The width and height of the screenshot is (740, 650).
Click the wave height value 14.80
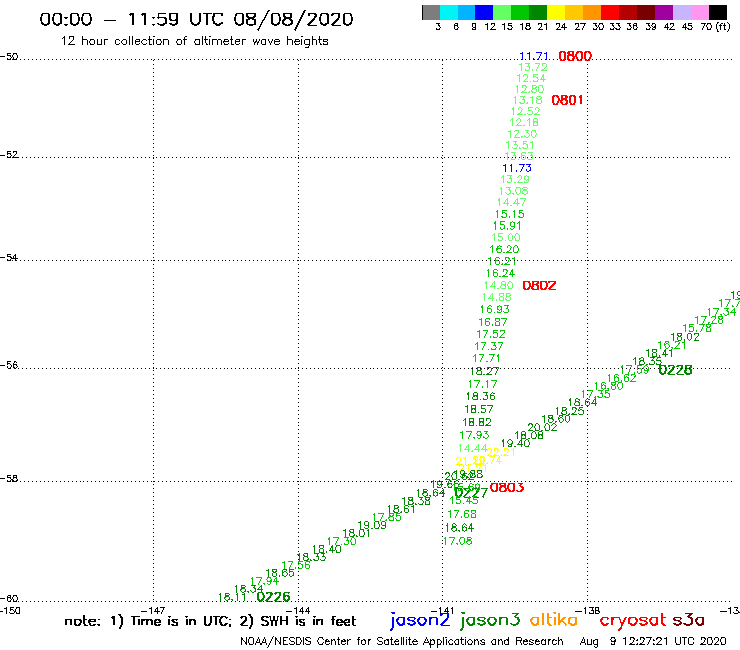[x=498, y=286]
